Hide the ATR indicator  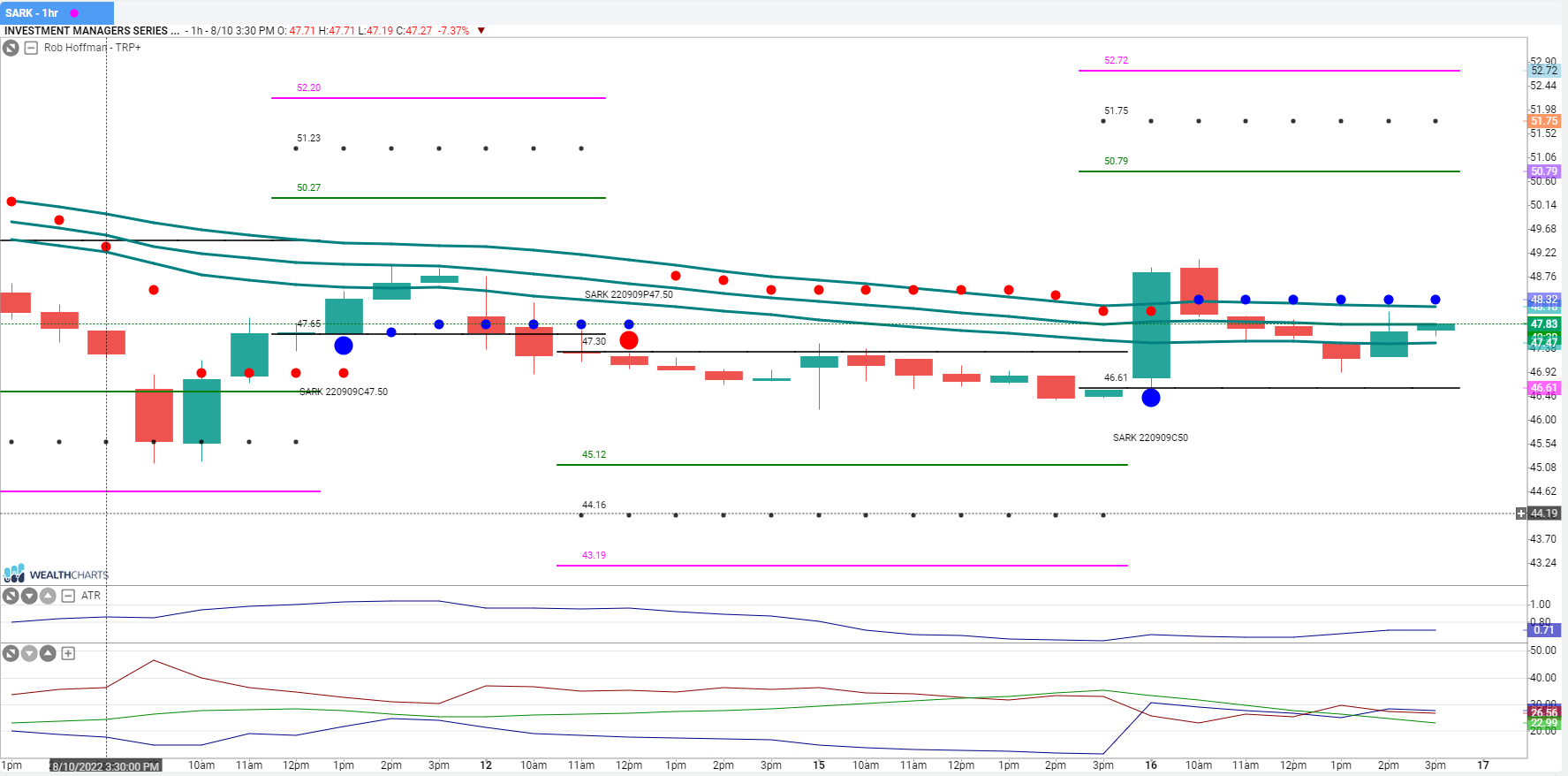click(x=11, y=596)
